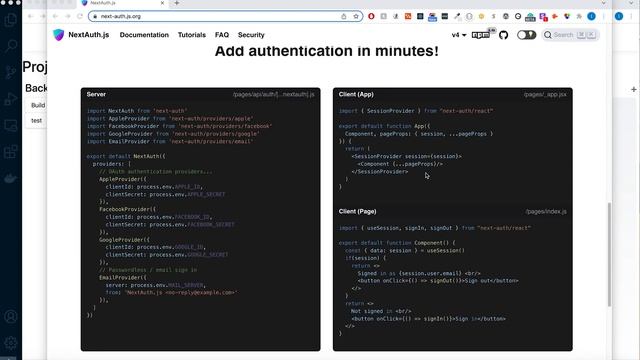
Task: Click the Client (App) code block heading
Action: [x=356, y=94]
